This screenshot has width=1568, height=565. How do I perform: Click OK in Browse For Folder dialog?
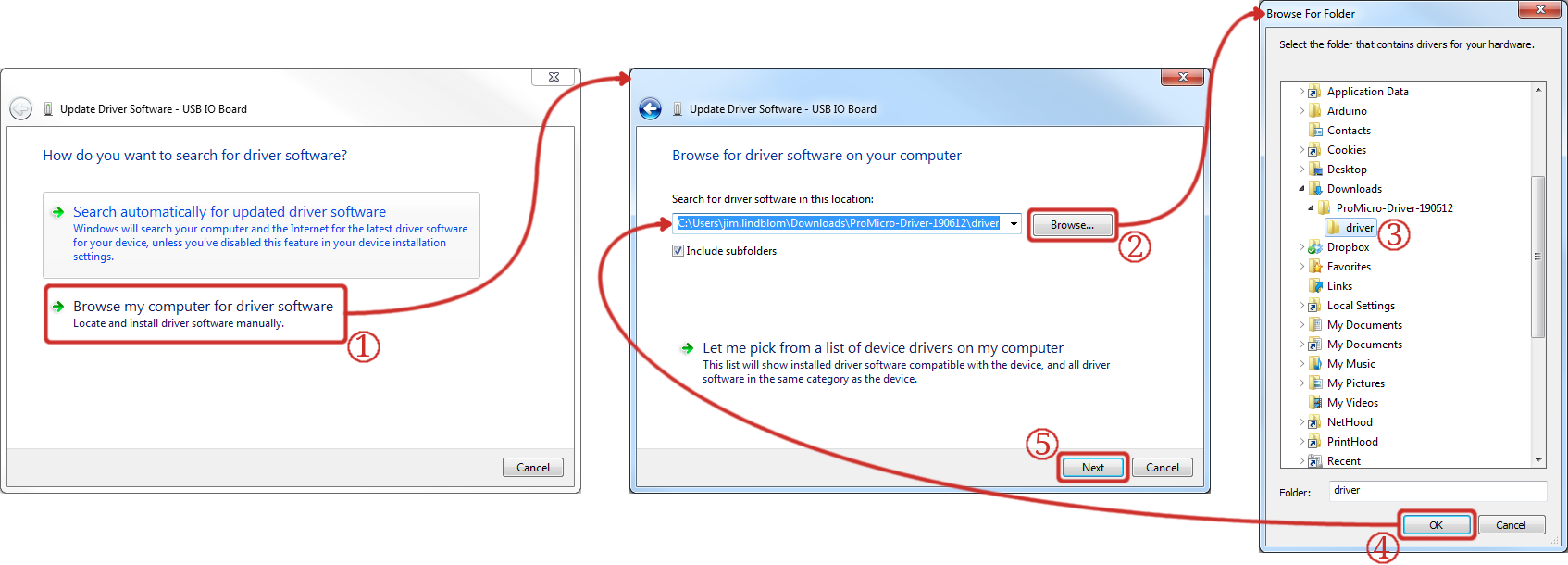[x=1436, y=525]
